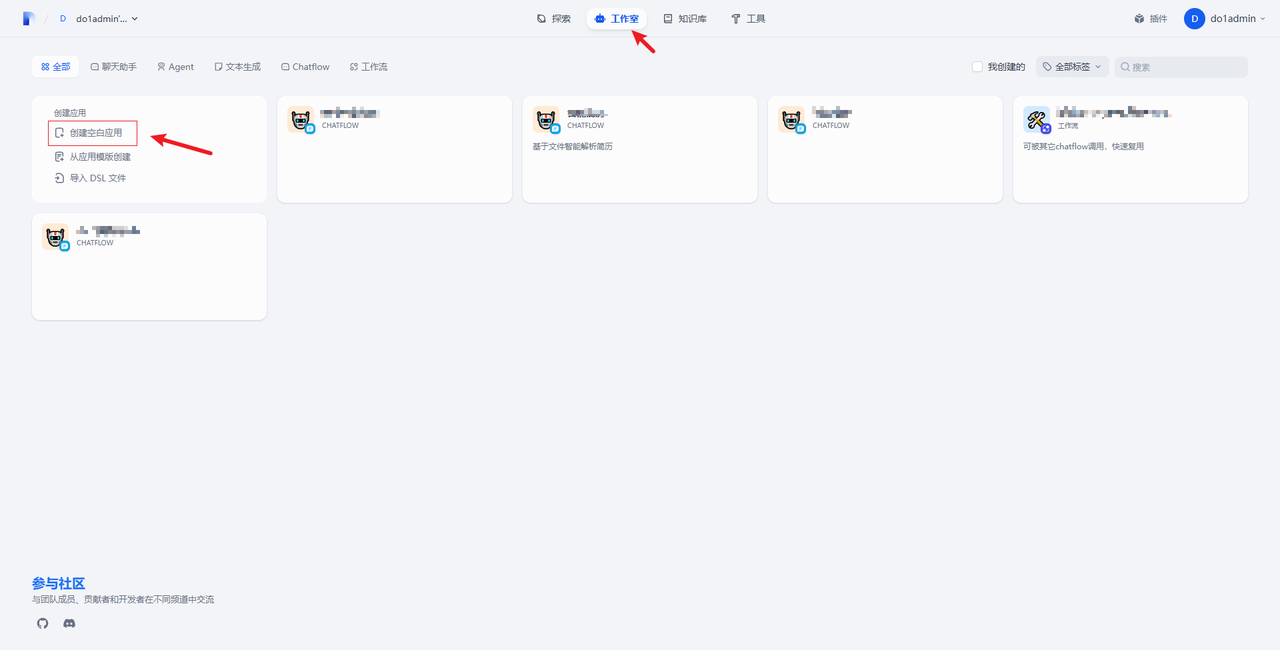Filter apps by the Agent tab

click(x=175, y=67)
